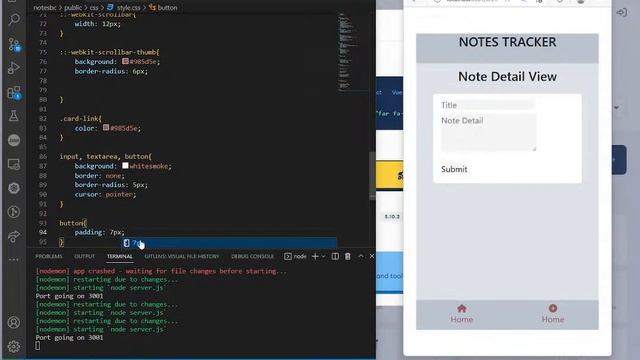Click the Title input field

pos(488,105)
